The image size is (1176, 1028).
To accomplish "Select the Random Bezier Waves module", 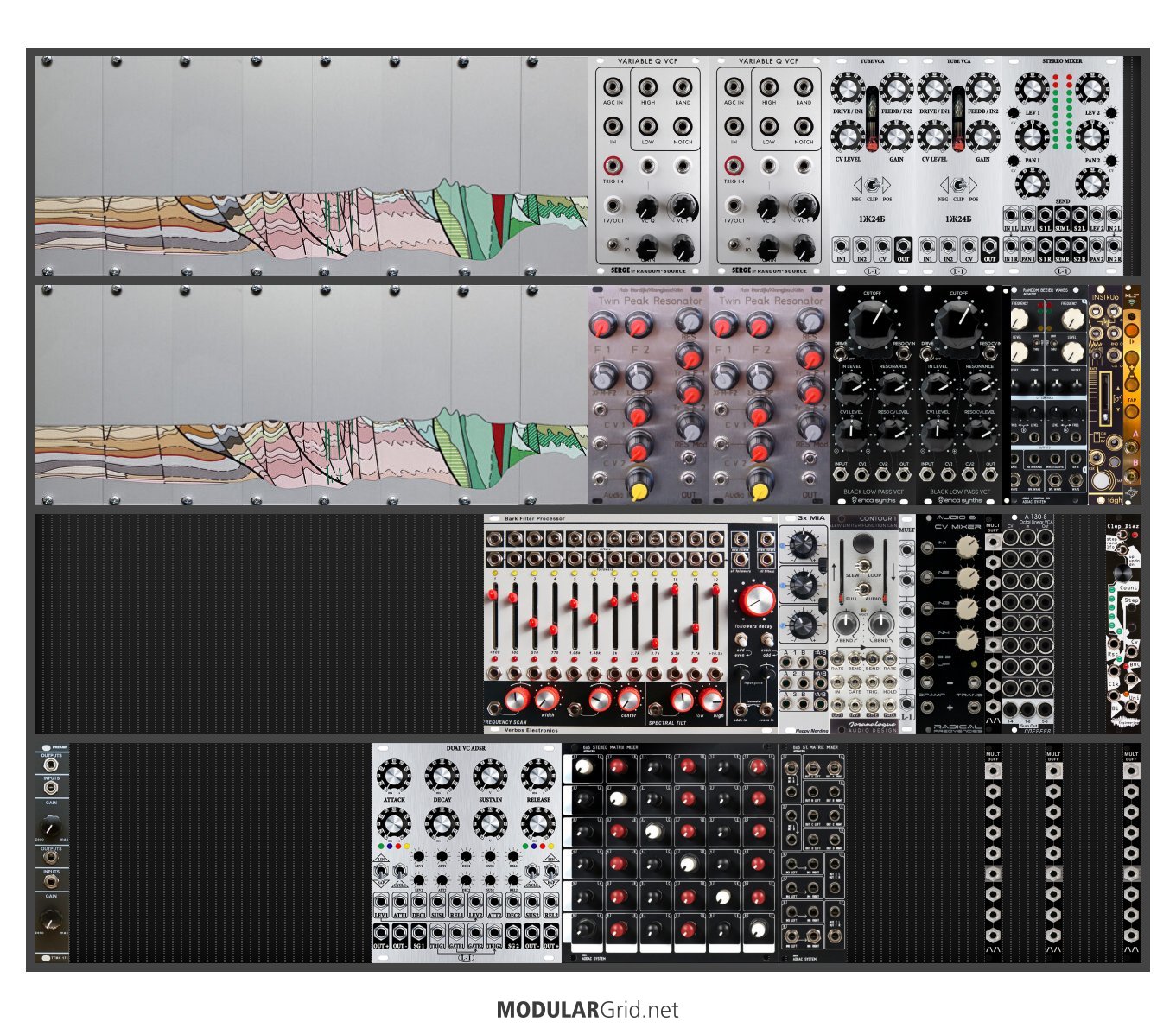I will tap(1046, 396).
